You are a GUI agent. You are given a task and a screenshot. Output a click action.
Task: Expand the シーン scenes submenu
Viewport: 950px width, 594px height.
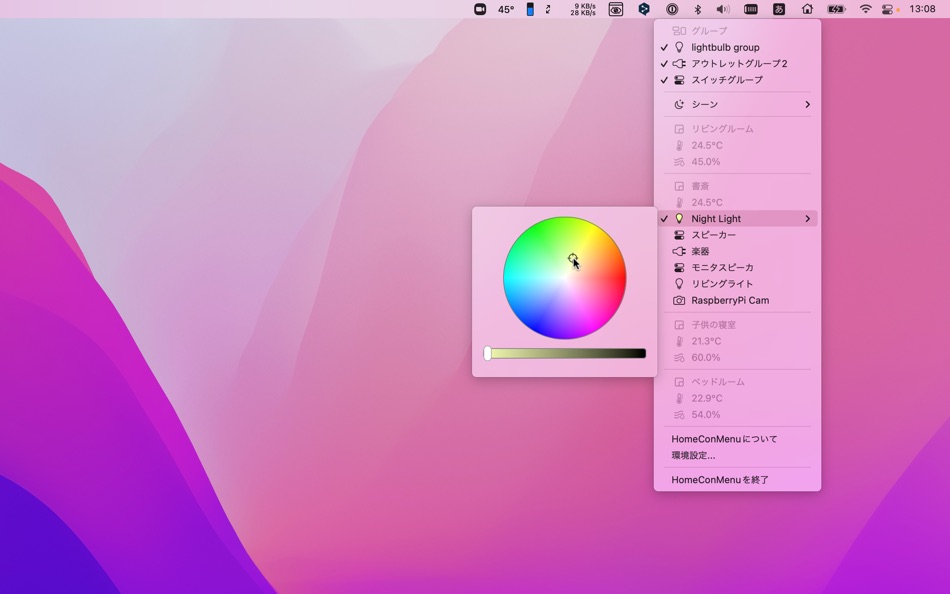tap(737, 104)
